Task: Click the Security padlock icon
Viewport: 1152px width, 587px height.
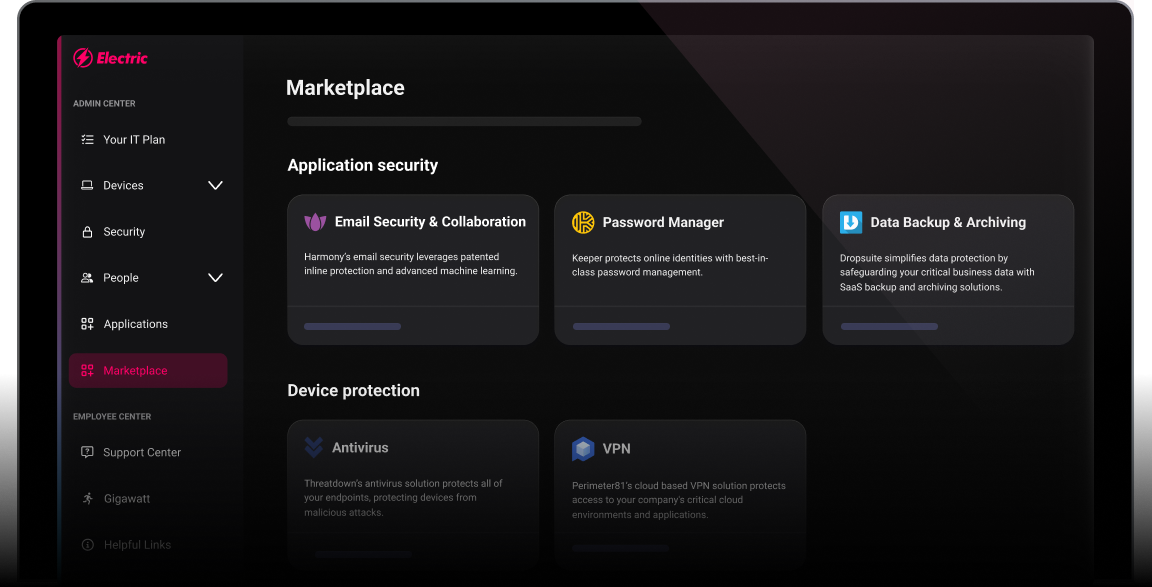Action: (87, 232)
